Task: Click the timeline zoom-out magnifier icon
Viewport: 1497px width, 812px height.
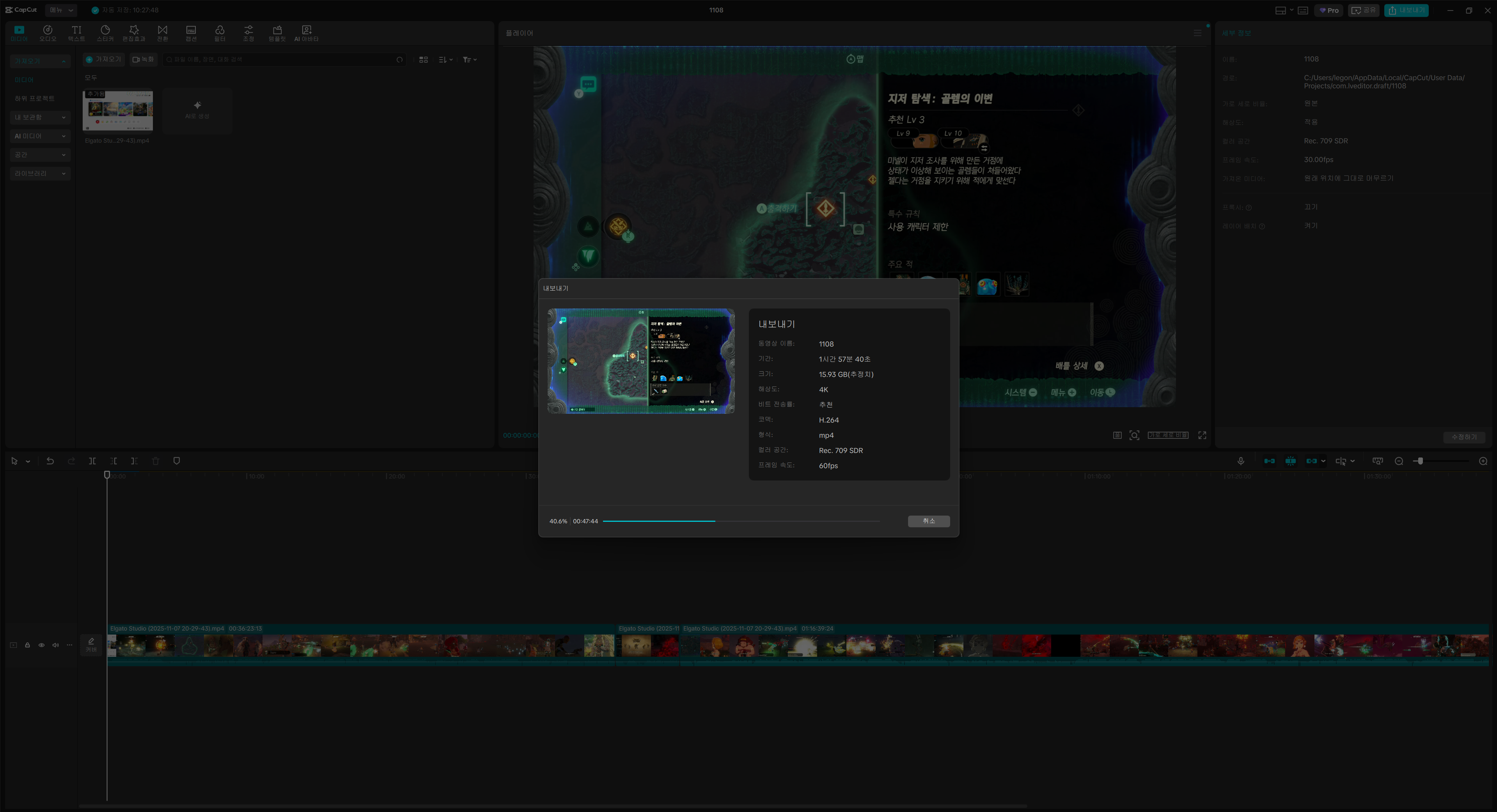Action: [1399, 461]
